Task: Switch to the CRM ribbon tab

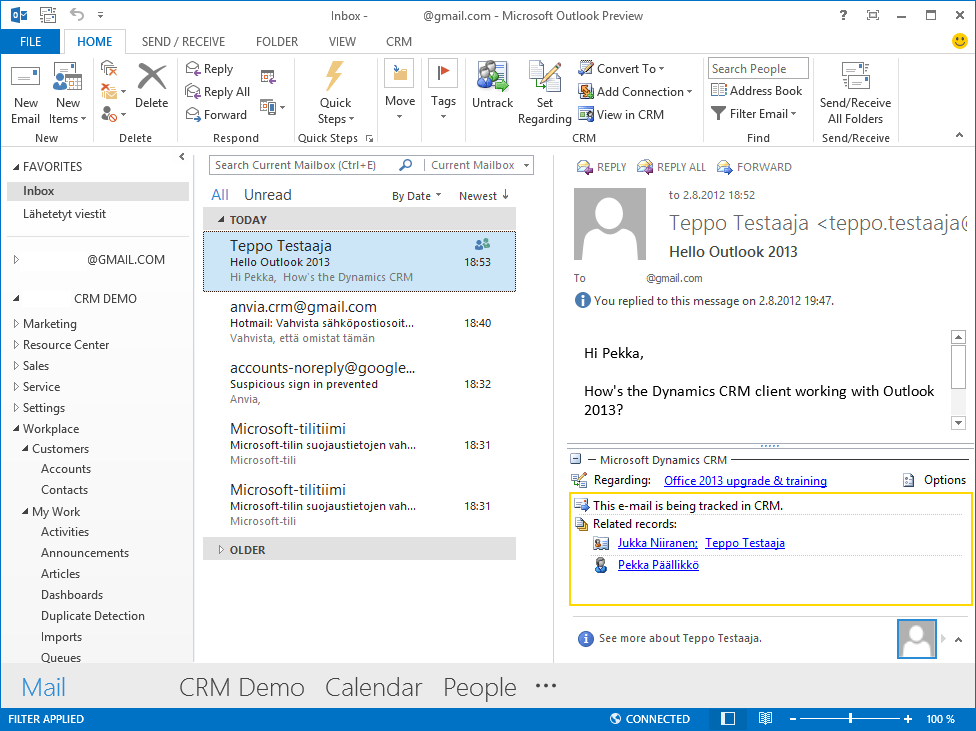Action: tap(398, 42)
